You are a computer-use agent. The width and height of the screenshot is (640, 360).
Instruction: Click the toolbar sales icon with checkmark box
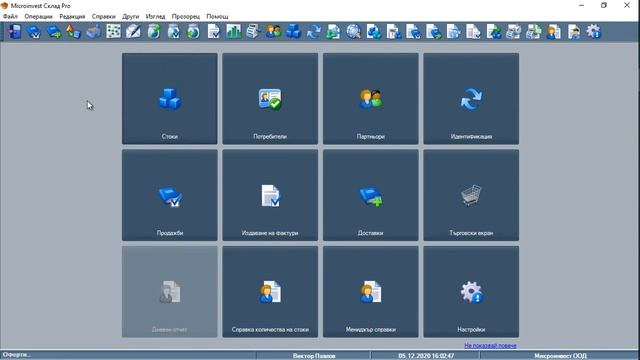pyautogui.click(x=34, y=31)
